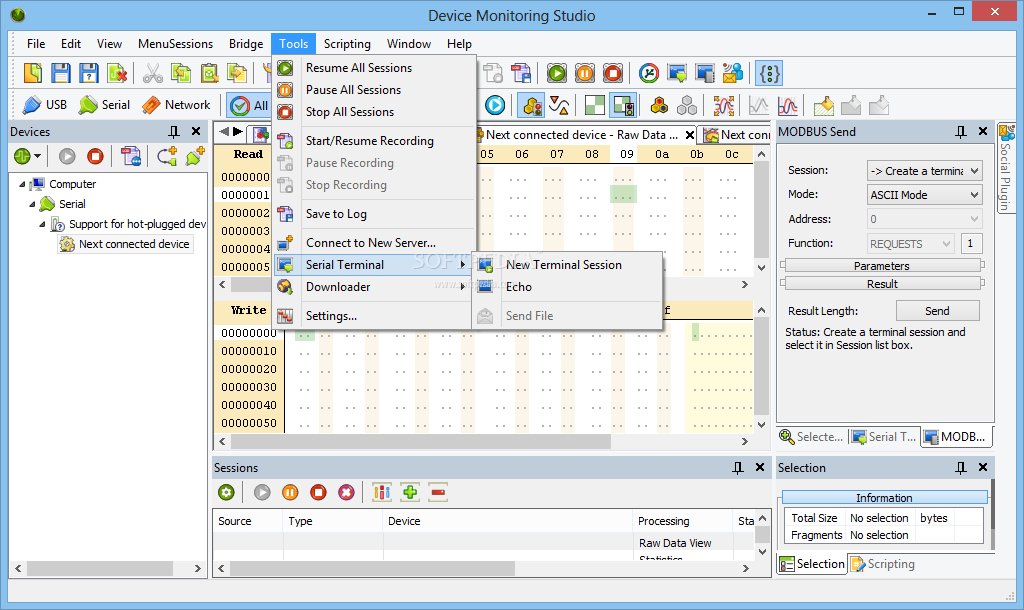Screen dimensions: 1024x610
Task: Close the Devices panel
Action: [x=196, y=131]
